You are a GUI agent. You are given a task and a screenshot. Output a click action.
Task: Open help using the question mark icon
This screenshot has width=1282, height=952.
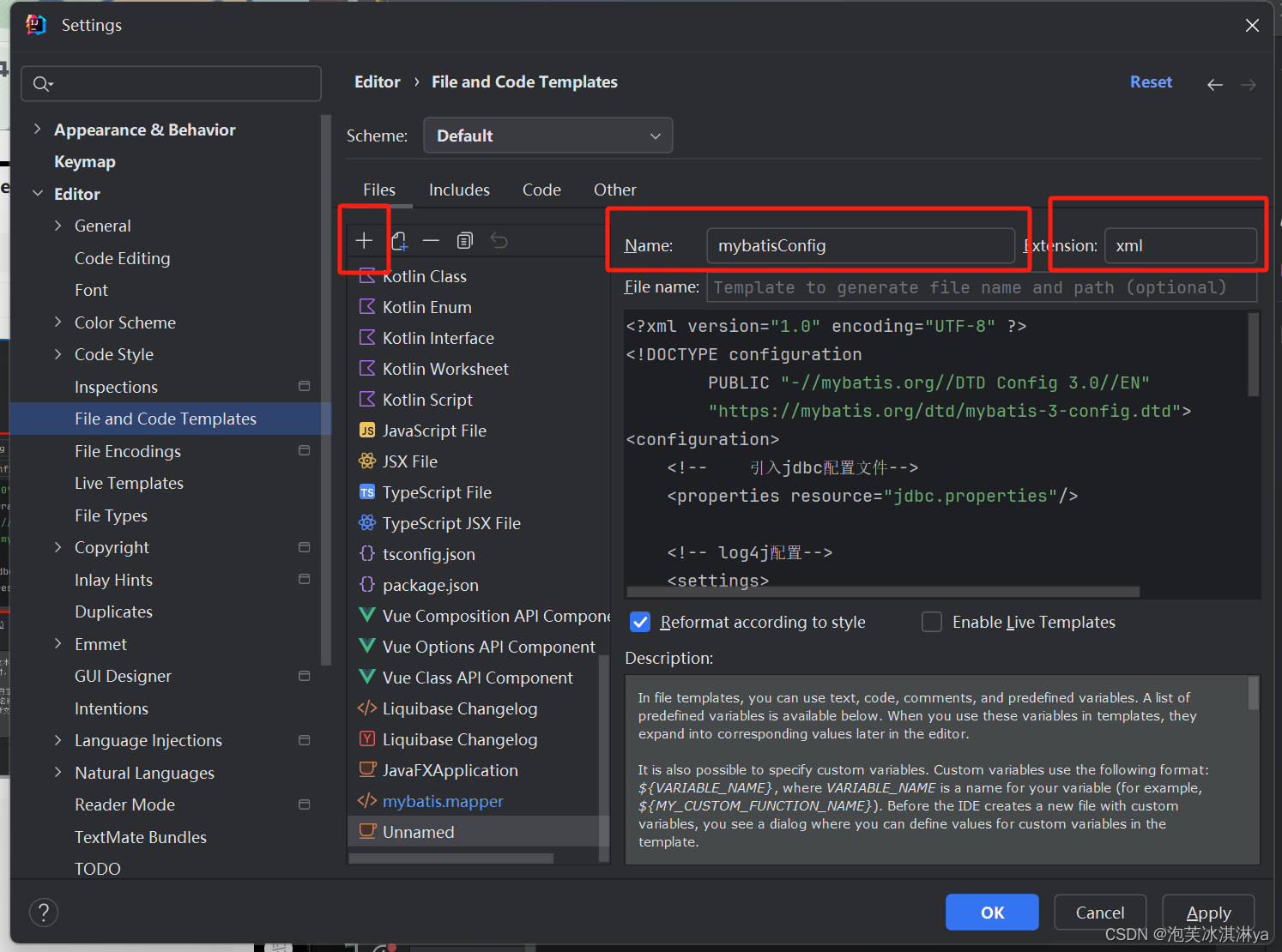point(44,912)
